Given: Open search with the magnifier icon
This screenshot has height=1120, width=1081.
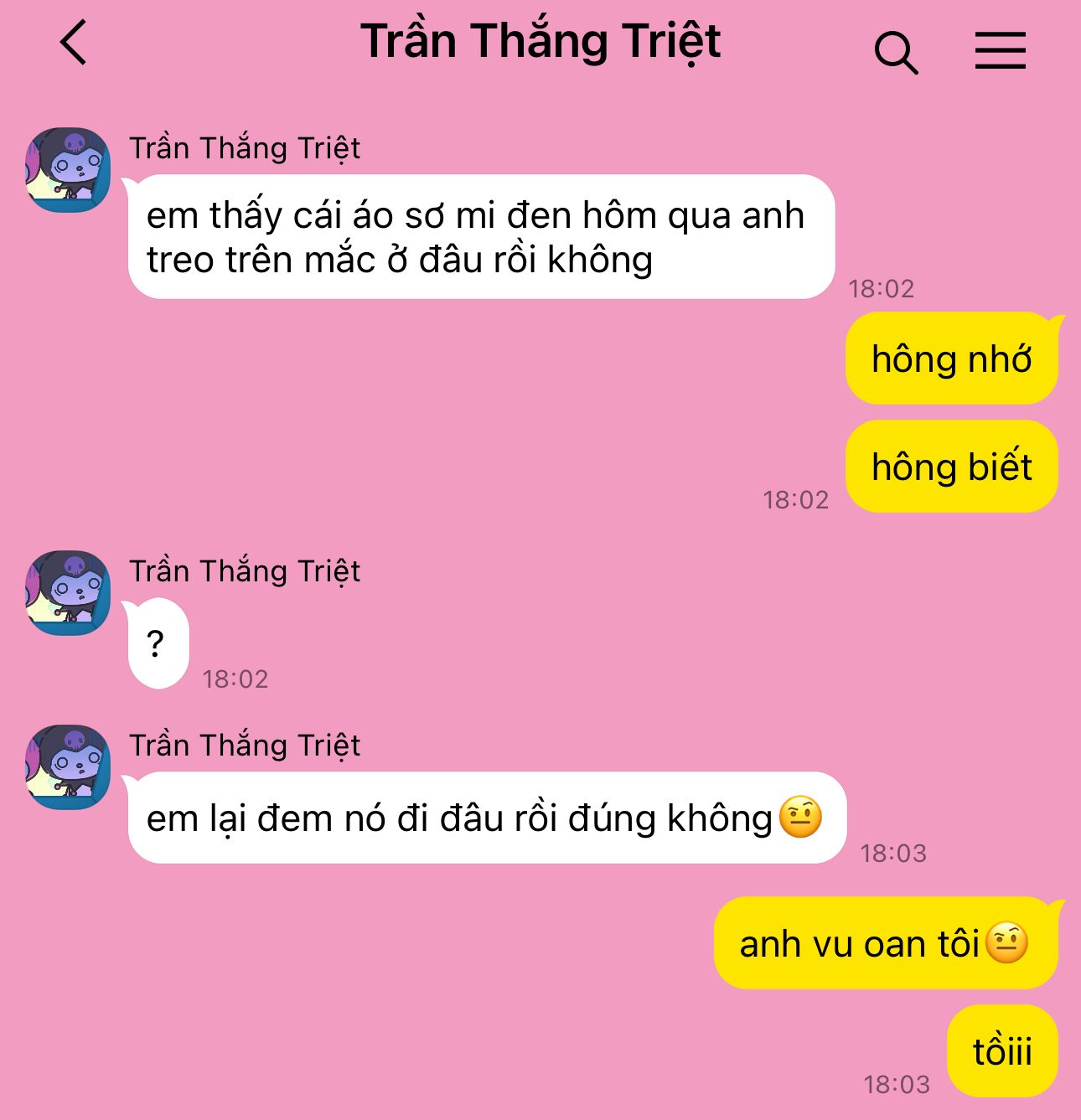Looking at the screenshot, I should click(896, 53).
